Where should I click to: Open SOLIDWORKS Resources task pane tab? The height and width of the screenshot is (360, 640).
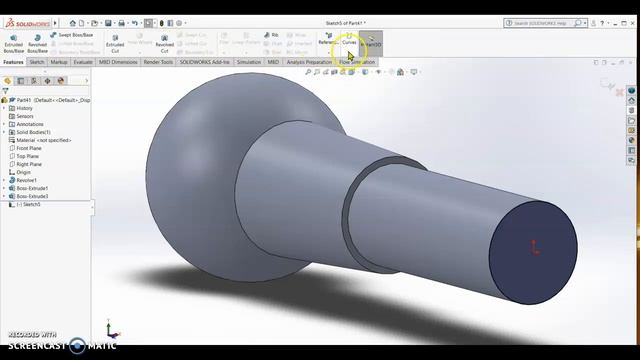click(x=631, y=100)
